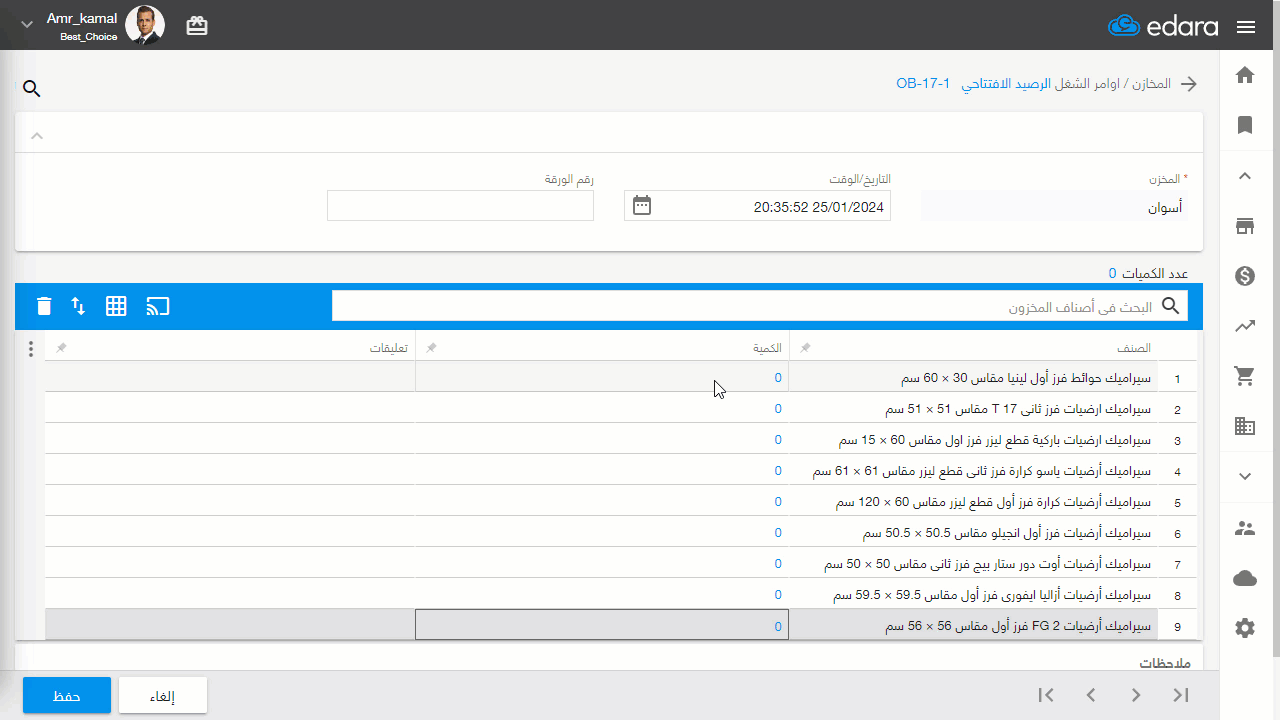This screenshot has width=1280, height=720.
Task: Open the building company sidebar icon
Action: tap(1245, 426)
